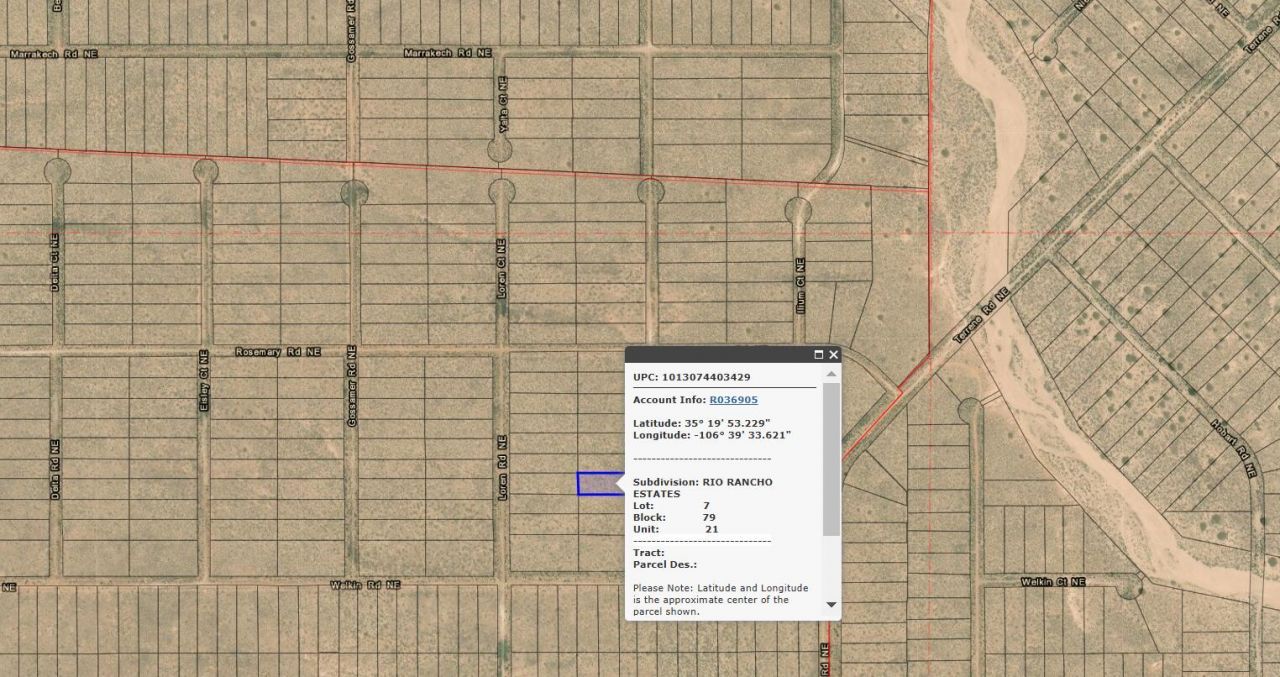Image resolution: width=1280 pixels, height=677 pixels.
Task: Close the parcel info popup
Action: (833, 355)
